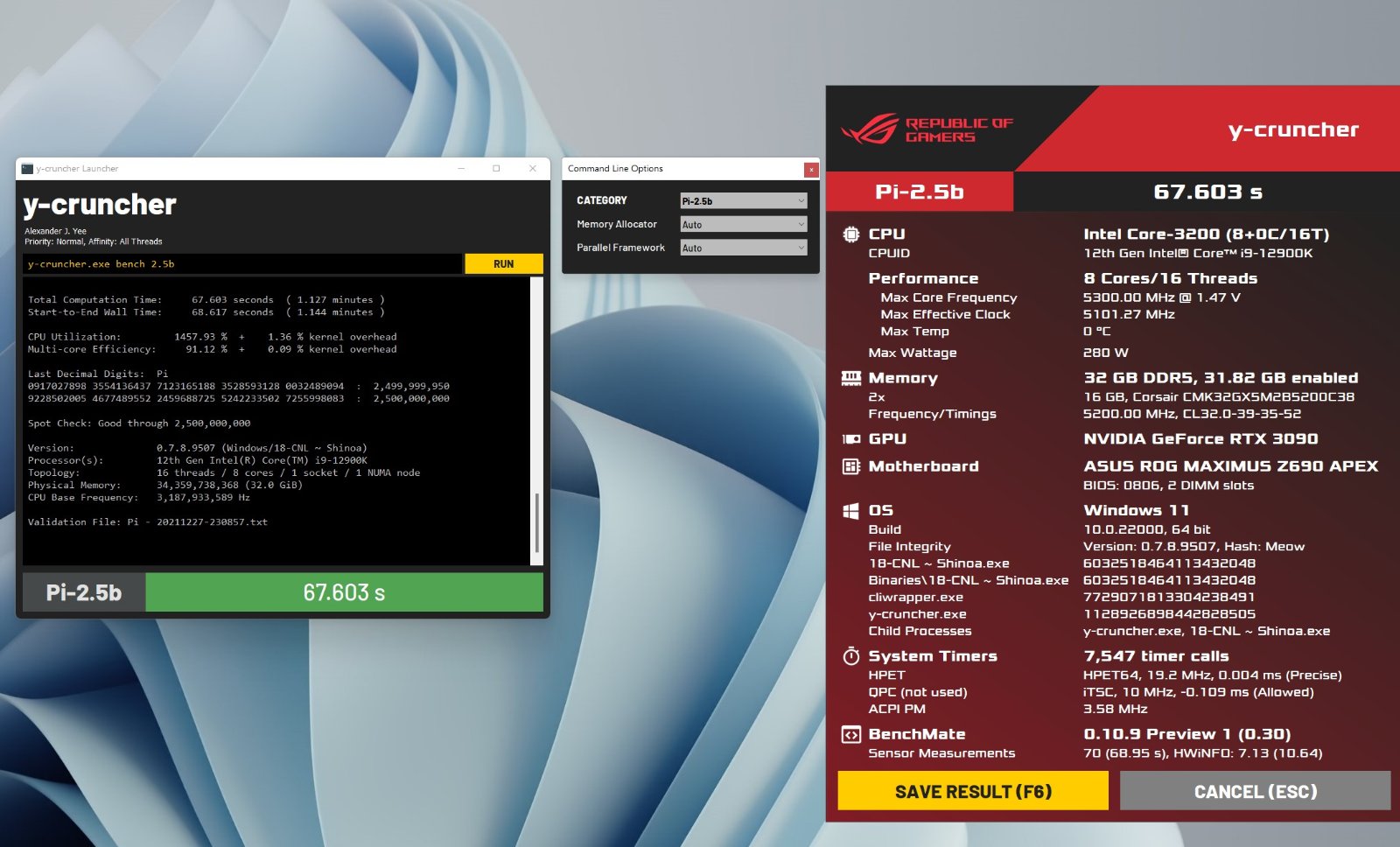Click '5101.27 MHz' effective clock value
This screenshot has width=1400, height=847.
click(1129, 314)
